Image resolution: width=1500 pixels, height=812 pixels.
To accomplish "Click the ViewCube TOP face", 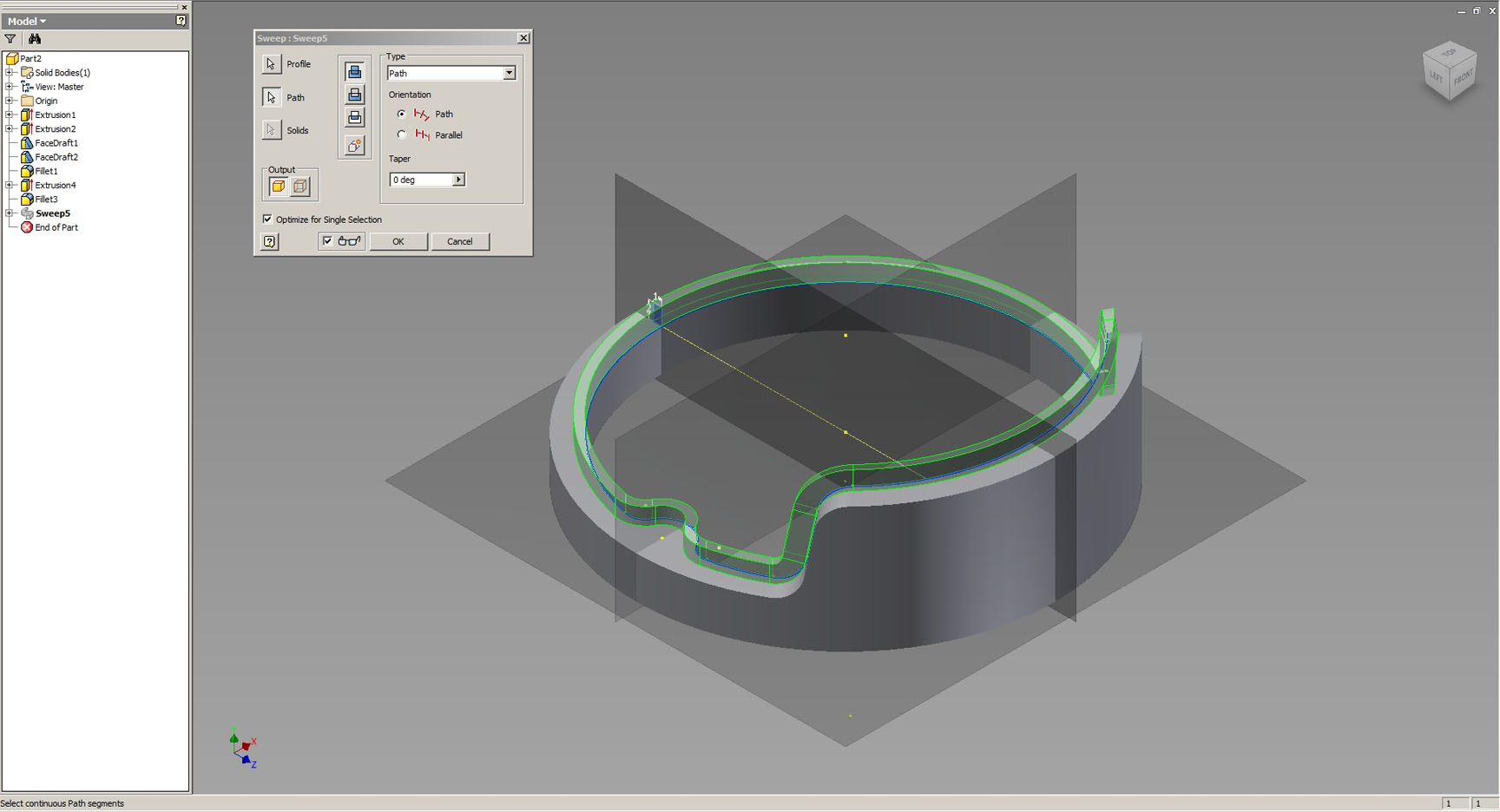I will tap(1449, 53).
